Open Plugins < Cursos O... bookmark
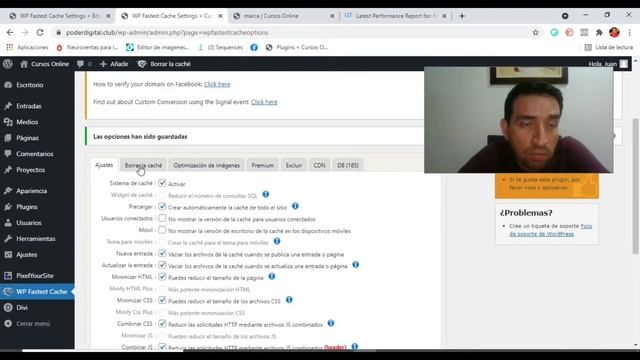Image resolution: width=640 pixels, height=360 pixels. (x=297, y=47)
